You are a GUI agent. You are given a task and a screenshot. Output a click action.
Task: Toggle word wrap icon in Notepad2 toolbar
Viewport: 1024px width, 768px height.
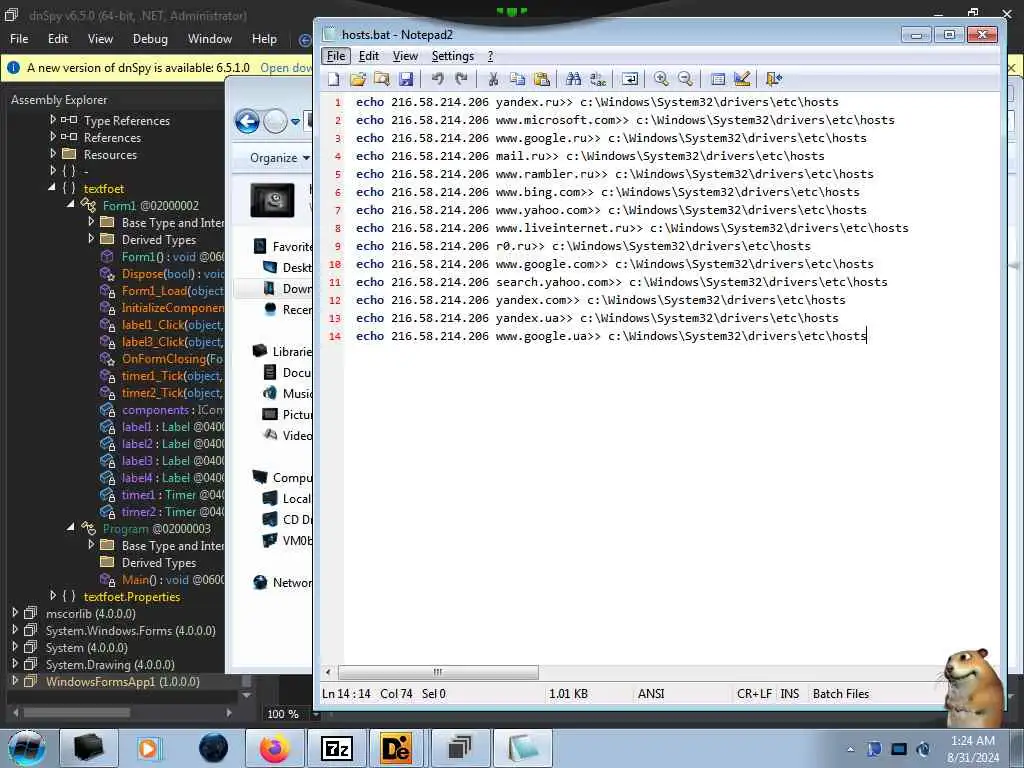pyautogui.click(x=630, y=79)
